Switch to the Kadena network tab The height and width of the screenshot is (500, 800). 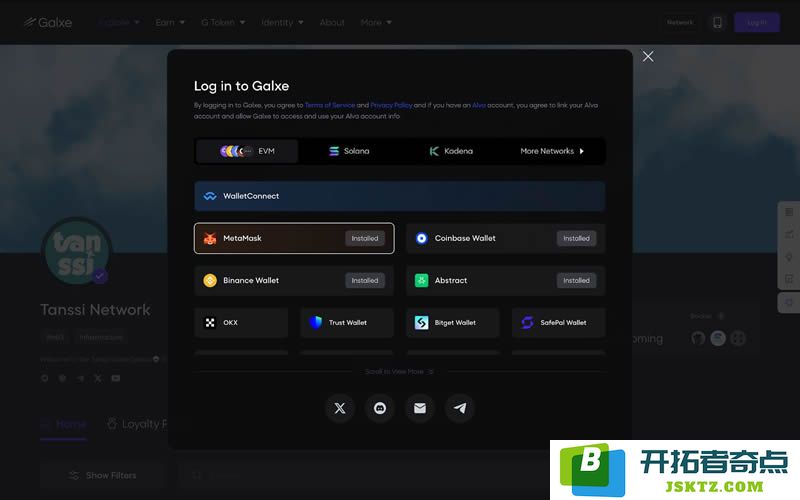coord(451,151)
